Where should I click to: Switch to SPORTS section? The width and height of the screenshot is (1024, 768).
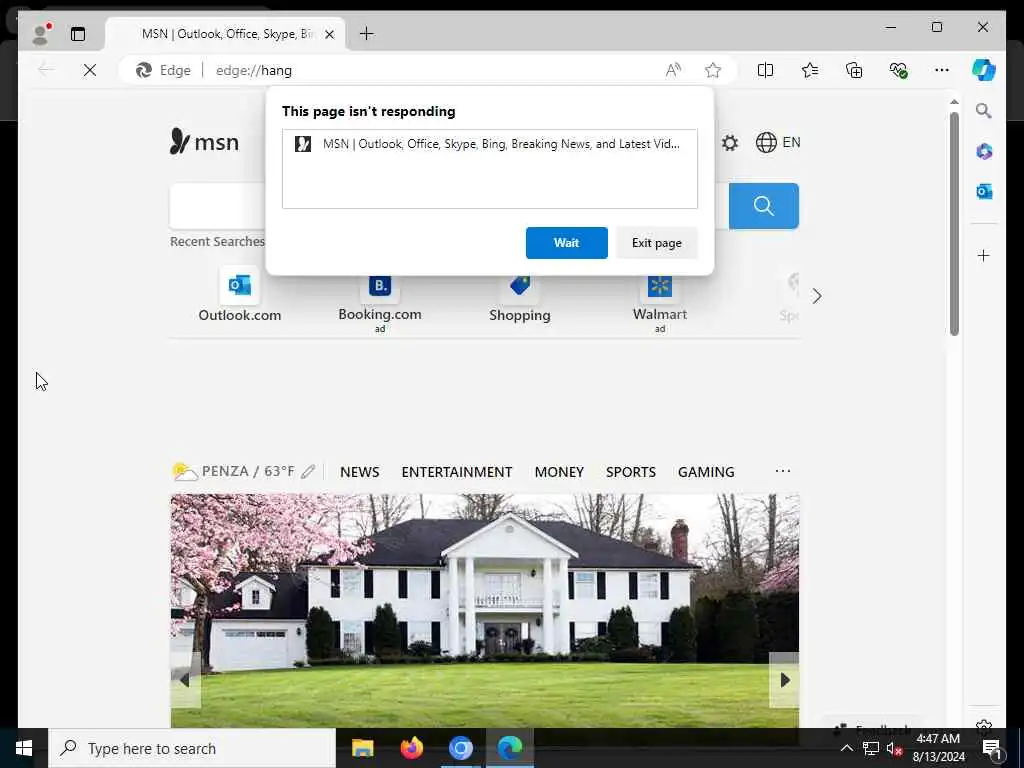[x=630, y=472]
